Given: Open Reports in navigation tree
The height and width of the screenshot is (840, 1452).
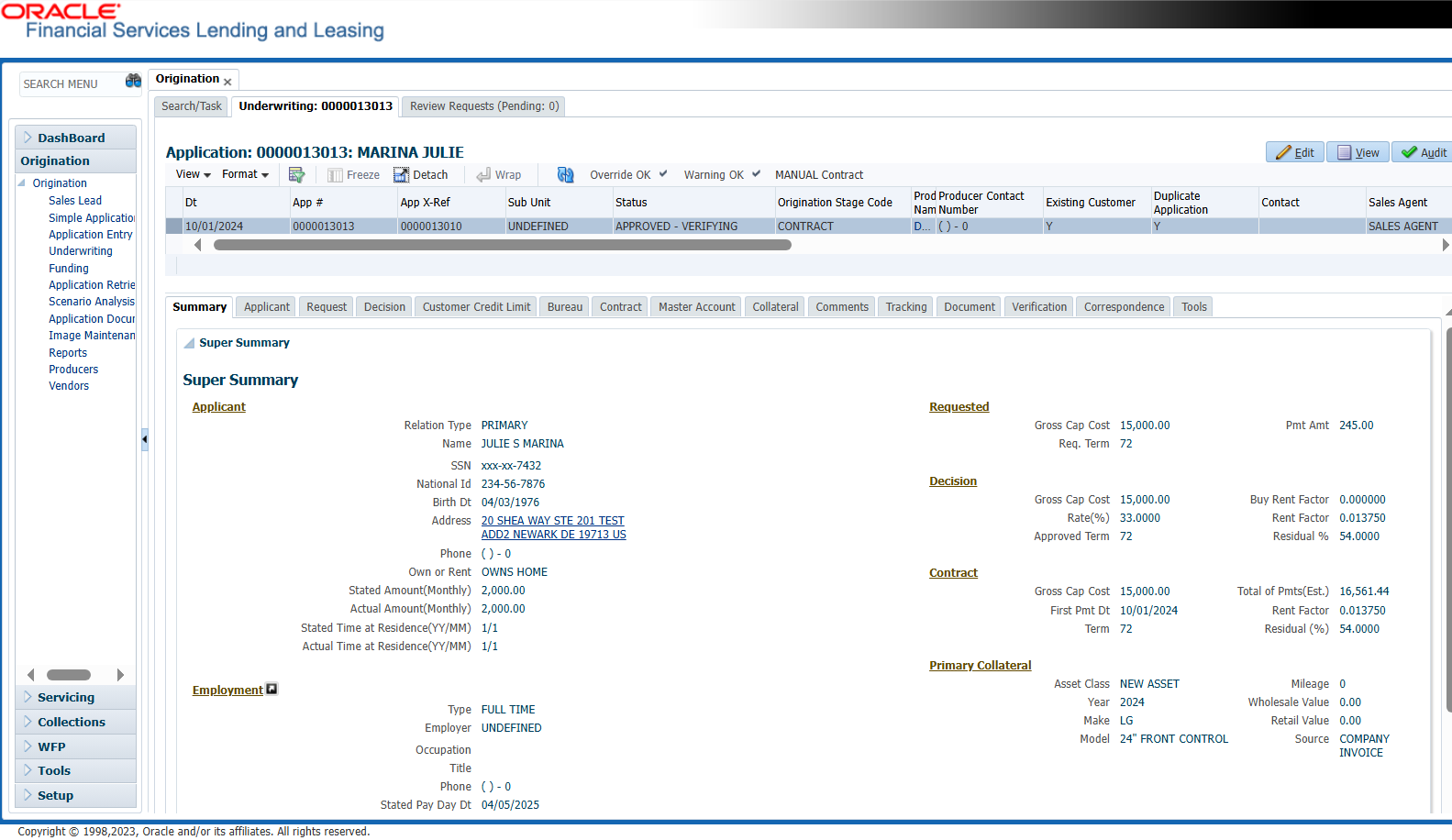Looking at the screenshot, I should tap(68, 352).
